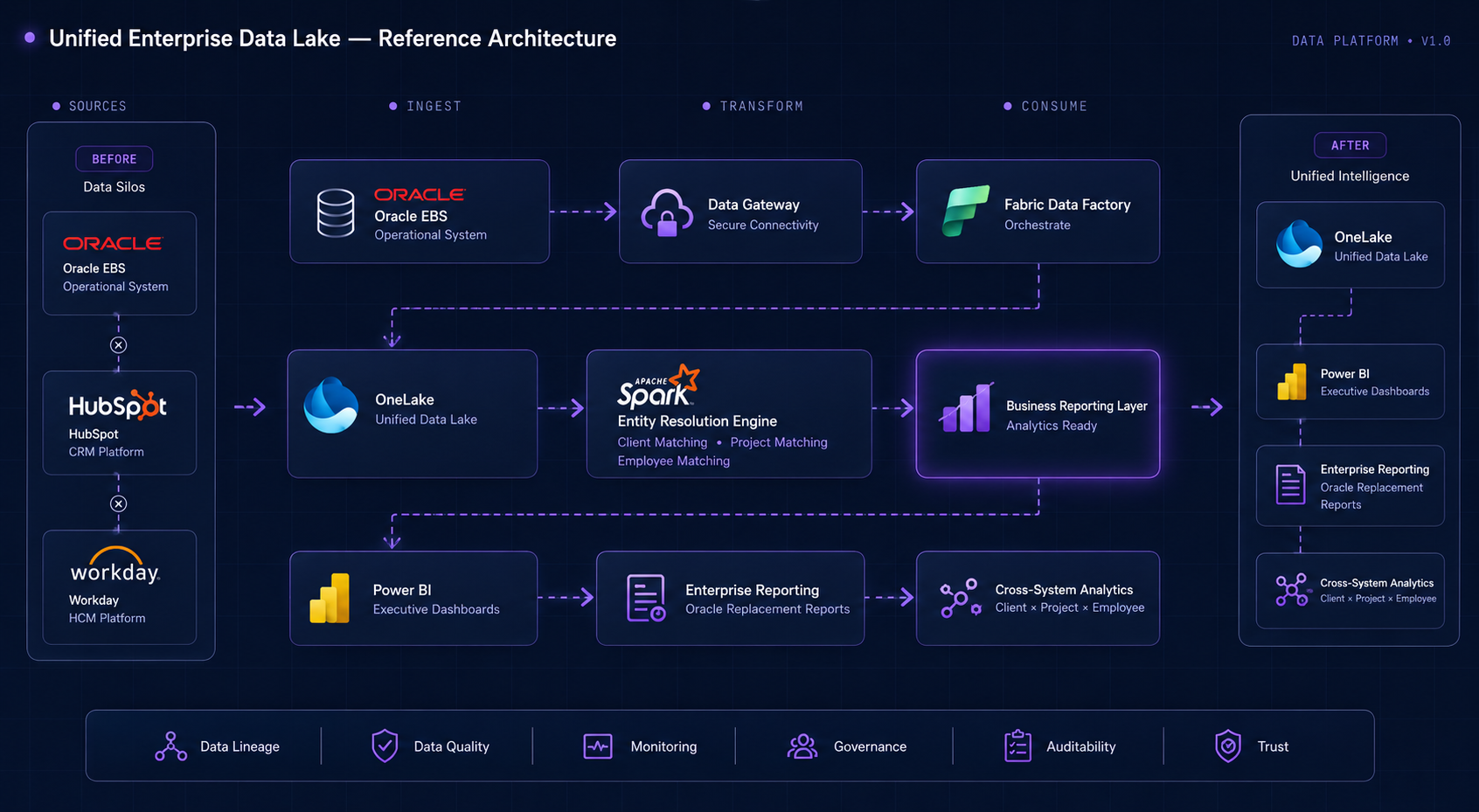Click the "Secure Connectivity" subtitle
The width and height of the screenshot is (1479, 812).
click(763, 225)
